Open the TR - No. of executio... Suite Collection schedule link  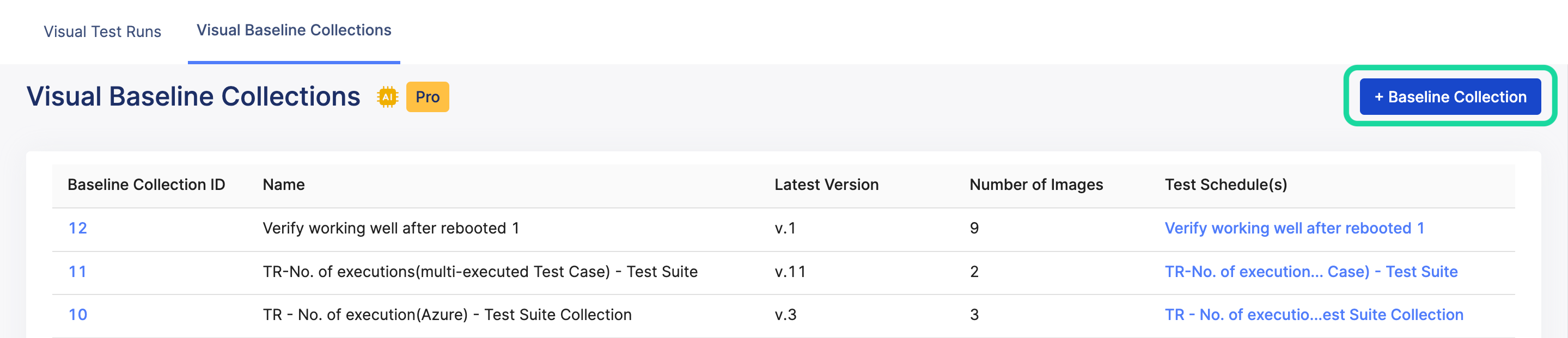pyautogui.click(x=1314, y=315)
